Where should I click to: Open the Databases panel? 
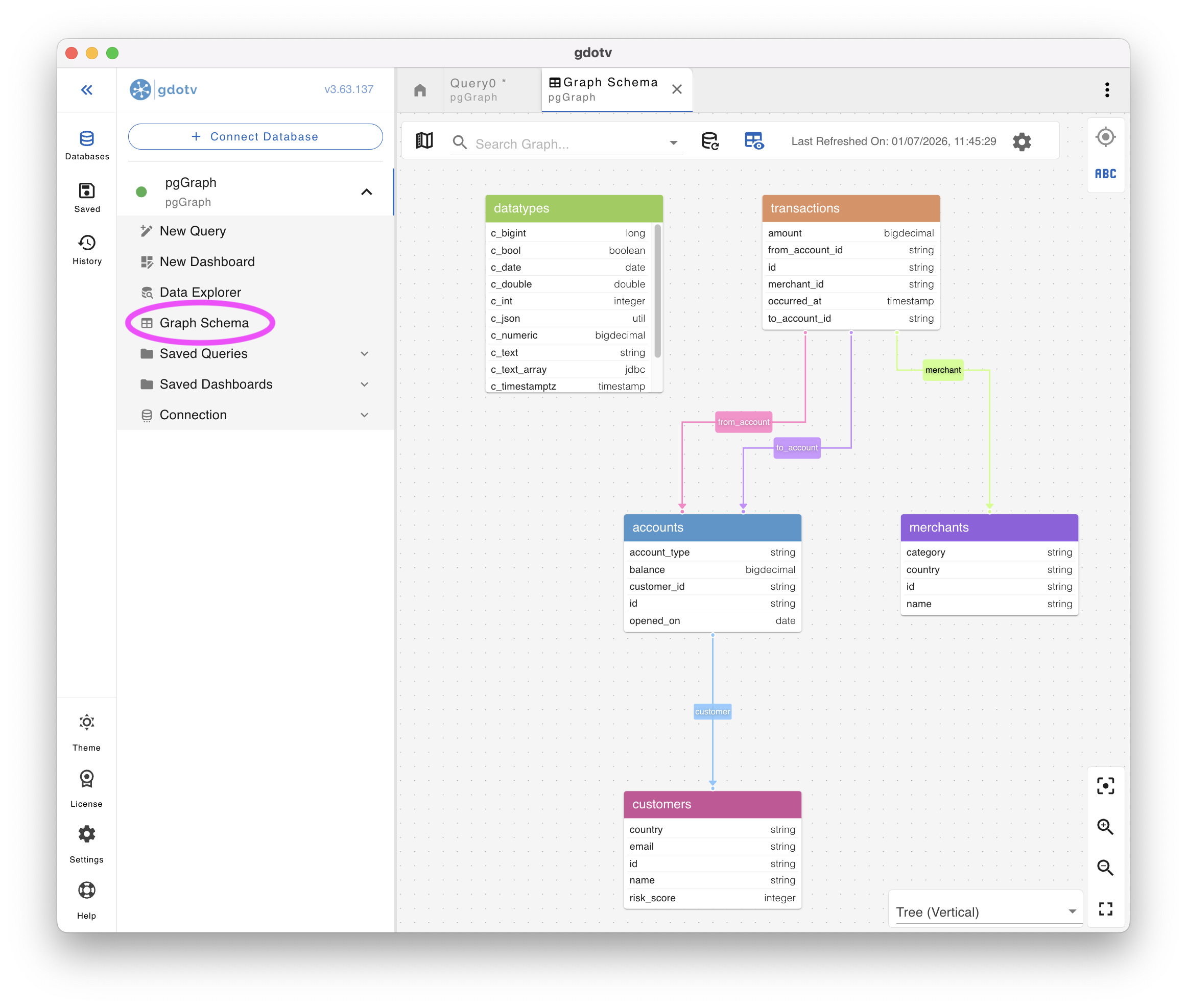[x=87, y=145]
